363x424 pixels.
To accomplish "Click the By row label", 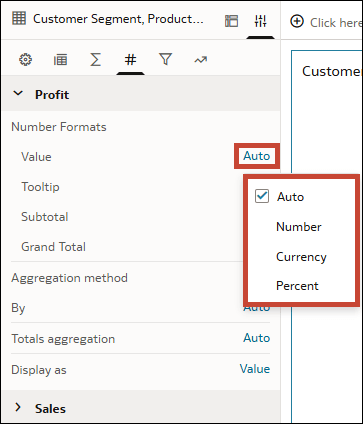I will point(18,308).
